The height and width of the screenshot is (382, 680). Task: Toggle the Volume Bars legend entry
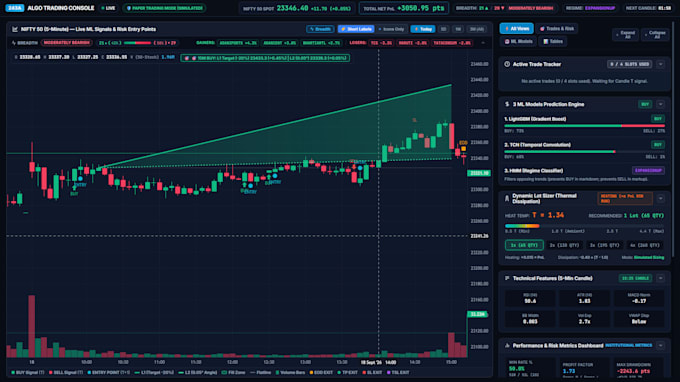coord(291,372)
